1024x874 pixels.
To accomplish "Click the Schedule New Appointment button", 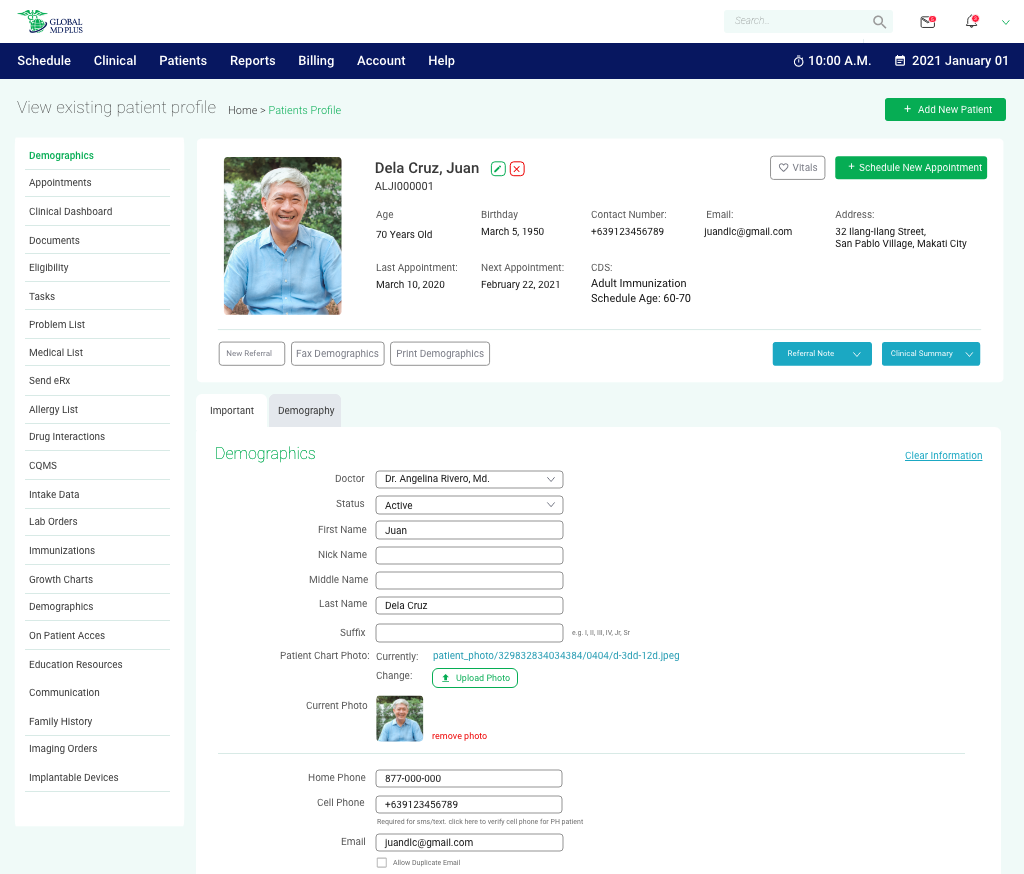I will [910, 167].
